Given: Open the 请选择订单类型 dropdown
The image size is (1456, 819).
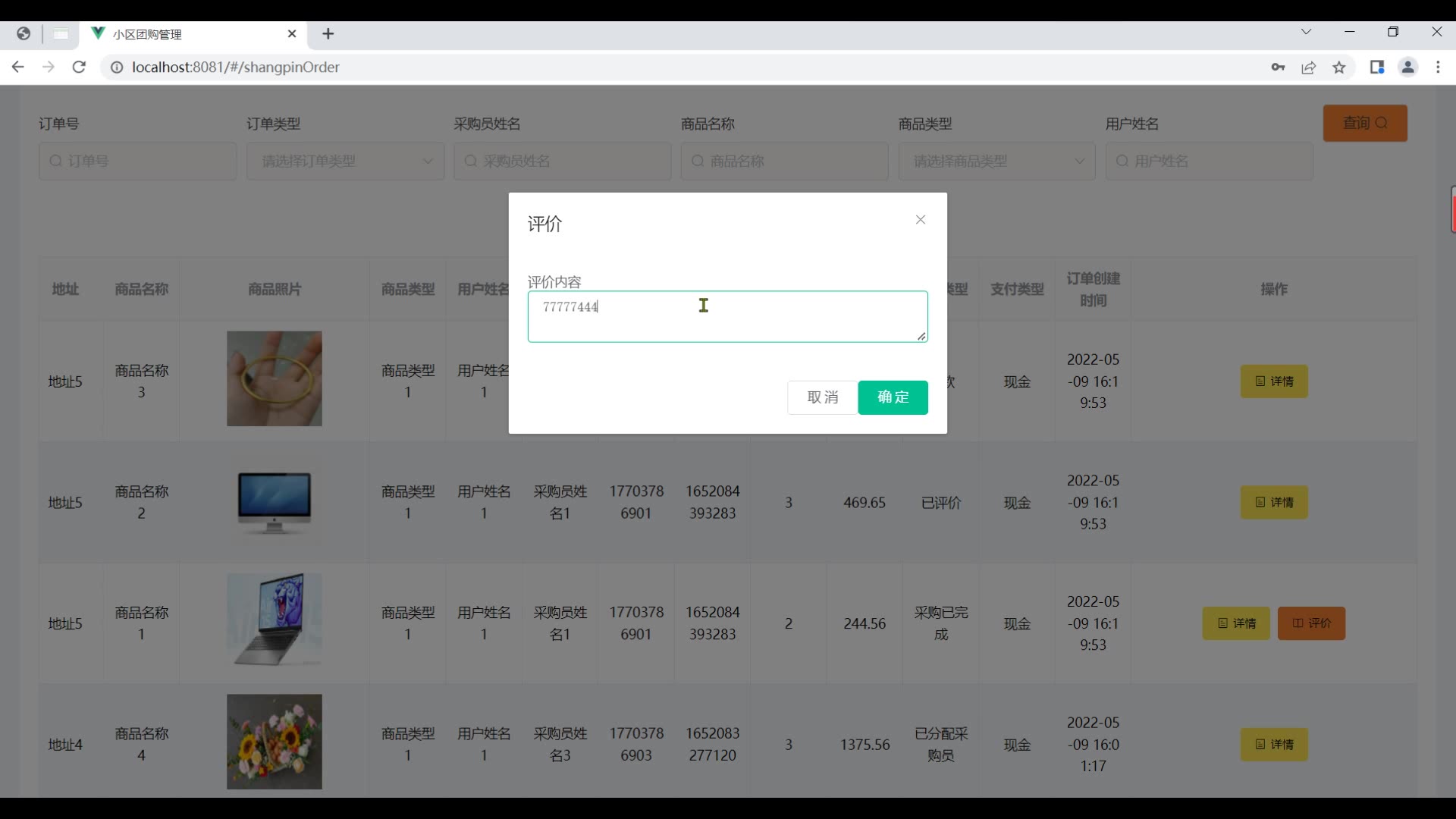Looking at the screenshot, I should point(345,161).
